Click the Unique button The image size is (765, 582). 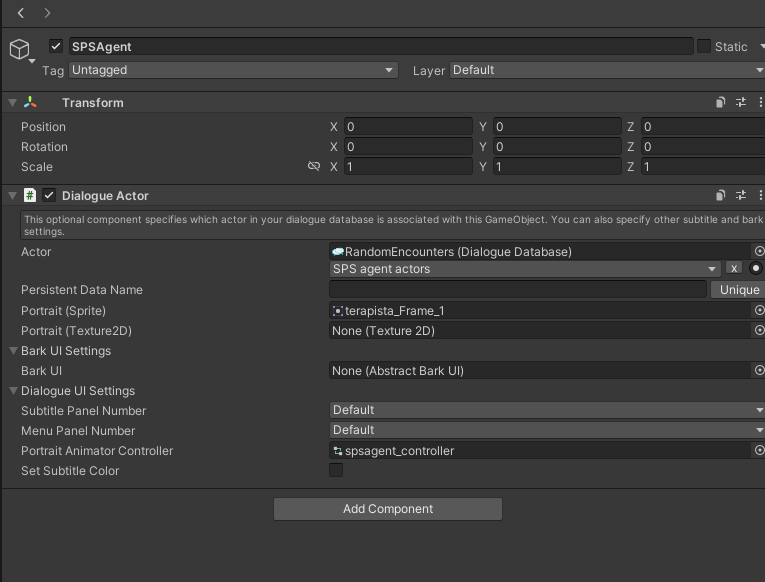739,290
